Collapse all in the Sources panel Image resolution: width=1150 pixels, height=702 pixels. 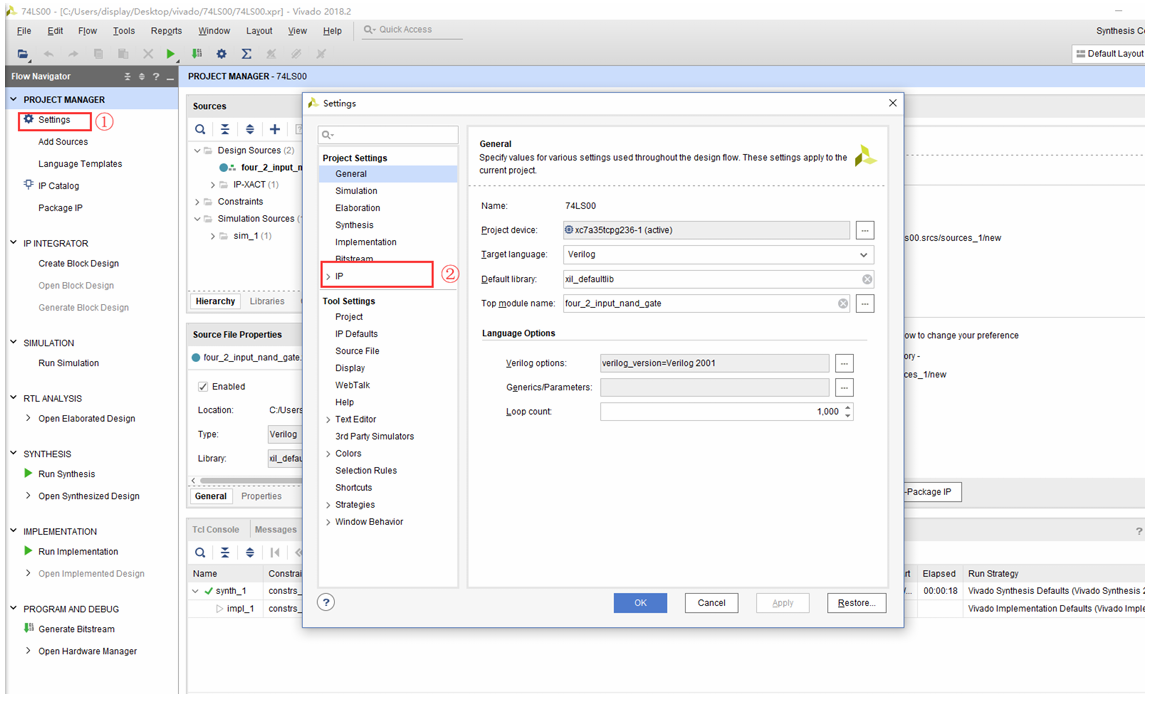coord(225,129)
